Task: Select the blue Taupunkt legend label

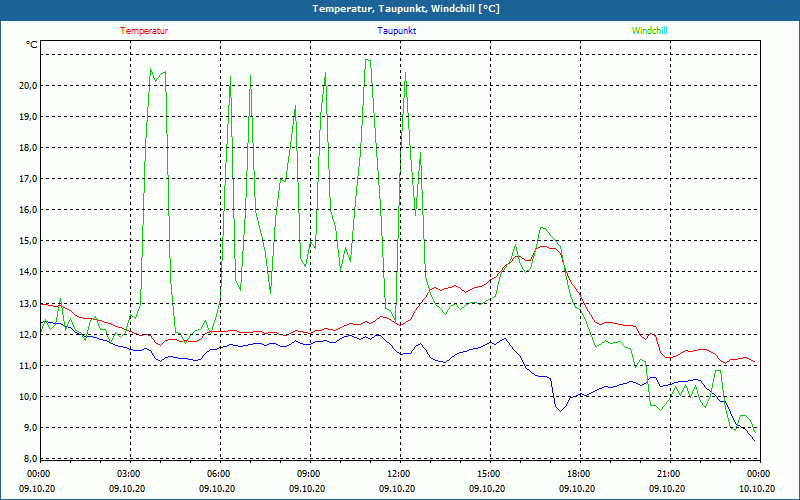Action: [x=396, y=31]
